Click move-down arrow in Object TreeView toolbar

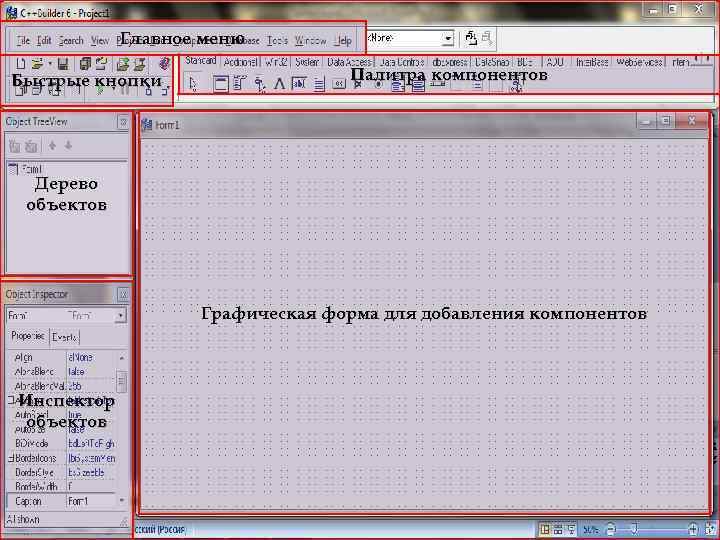point(68,146)
